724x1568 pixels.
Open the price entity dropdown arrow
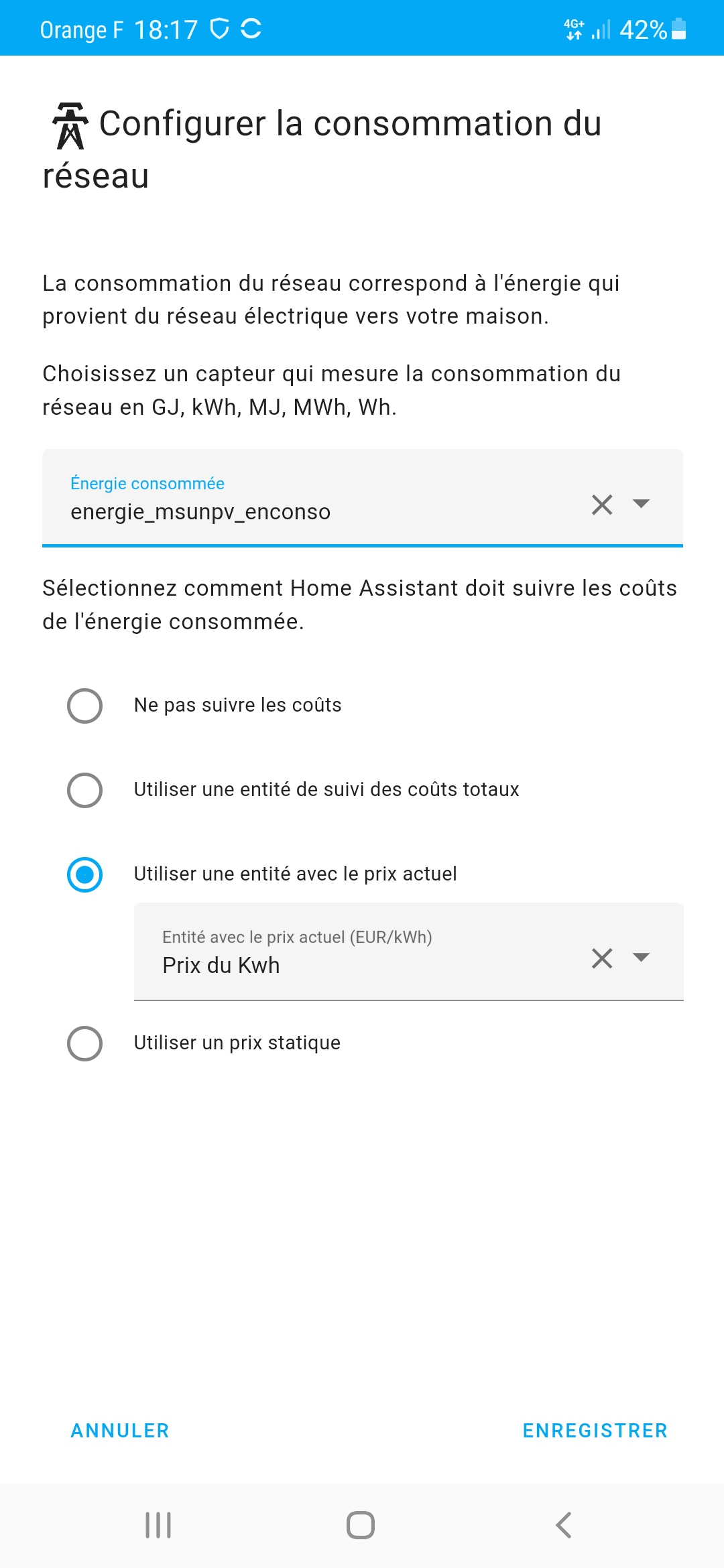(641, 958)
